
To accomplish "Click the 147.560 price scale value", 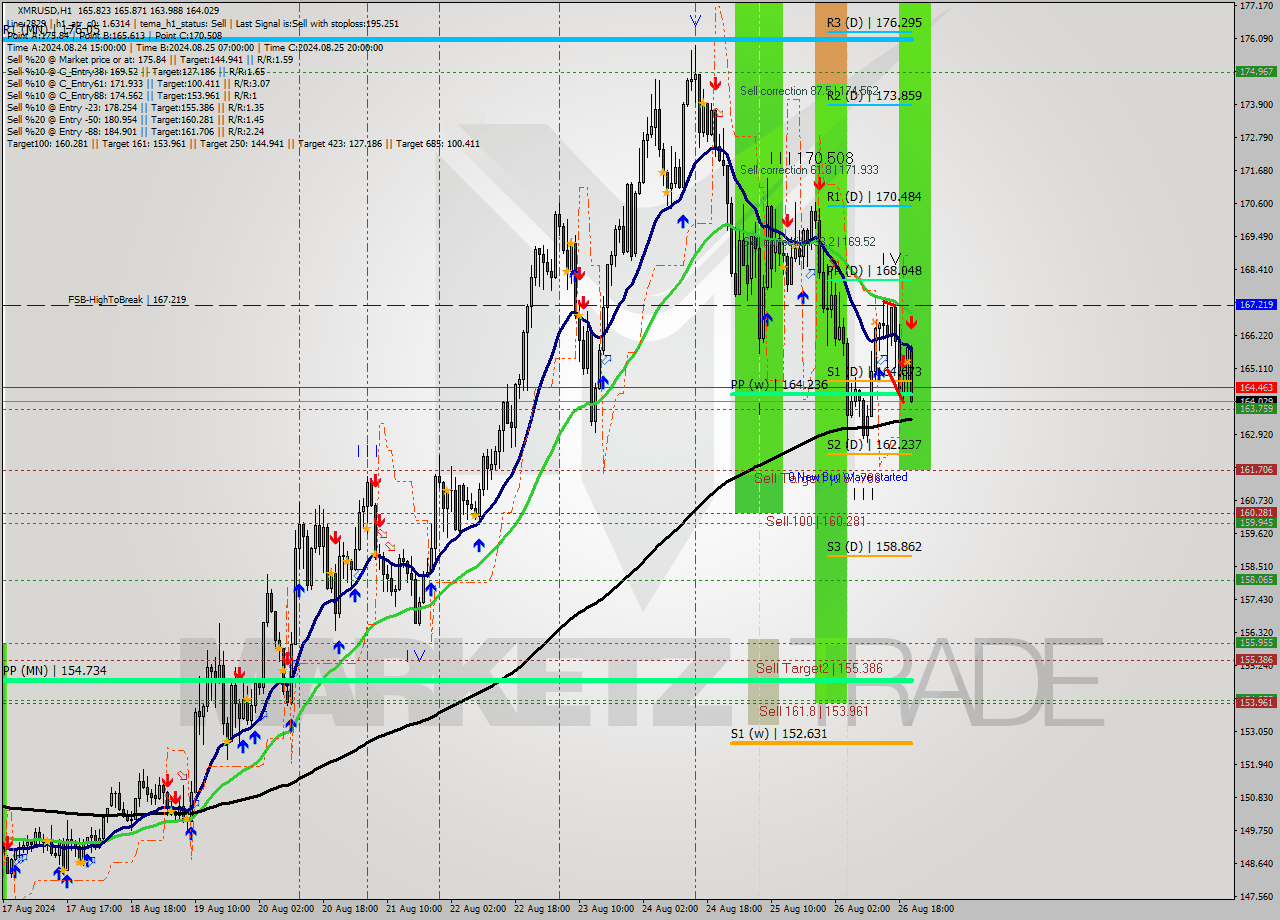I will 1255,896.
